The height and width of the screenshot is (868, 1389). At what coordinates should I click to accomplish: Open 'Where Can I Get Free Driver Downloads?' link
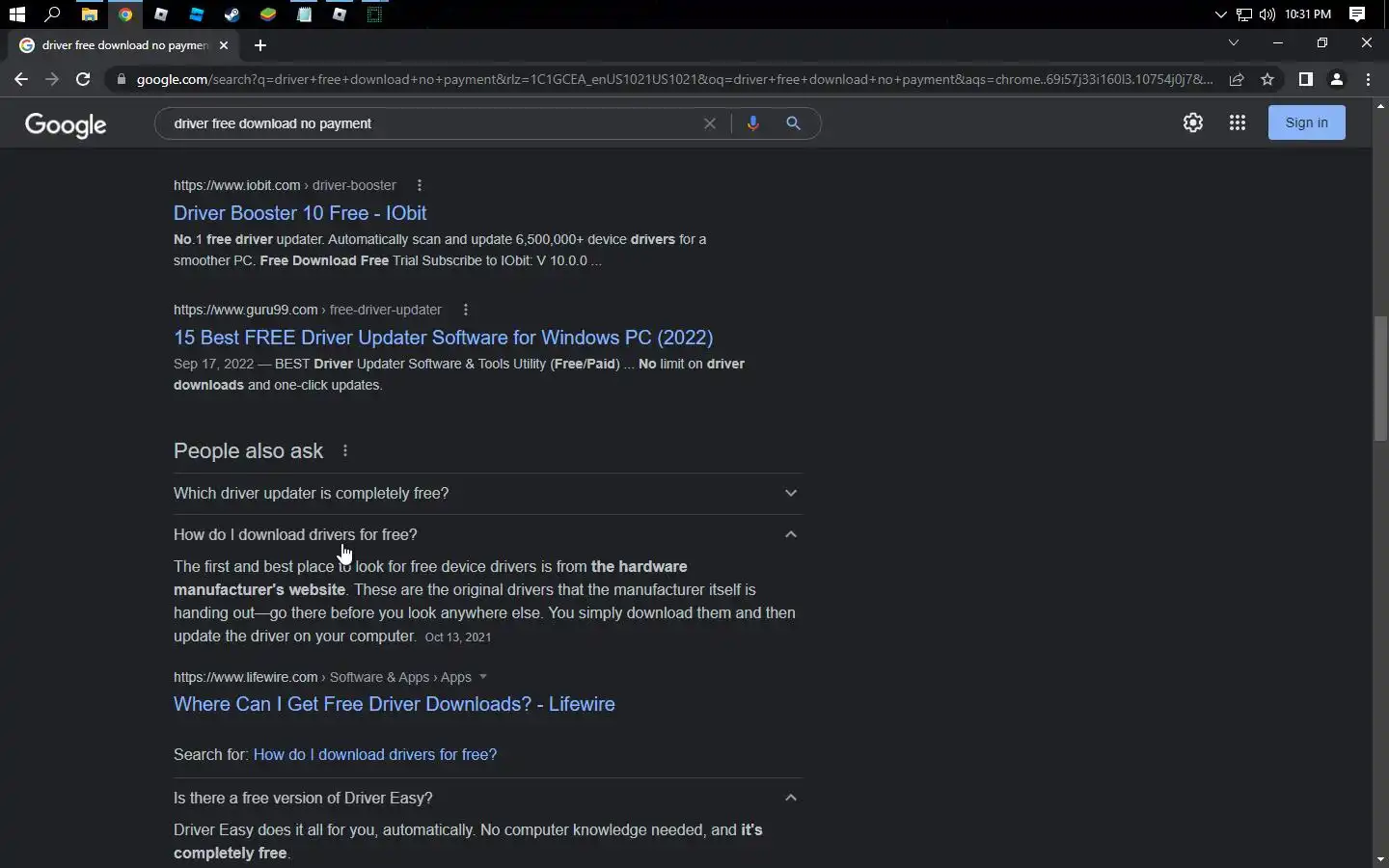(395, 704)
